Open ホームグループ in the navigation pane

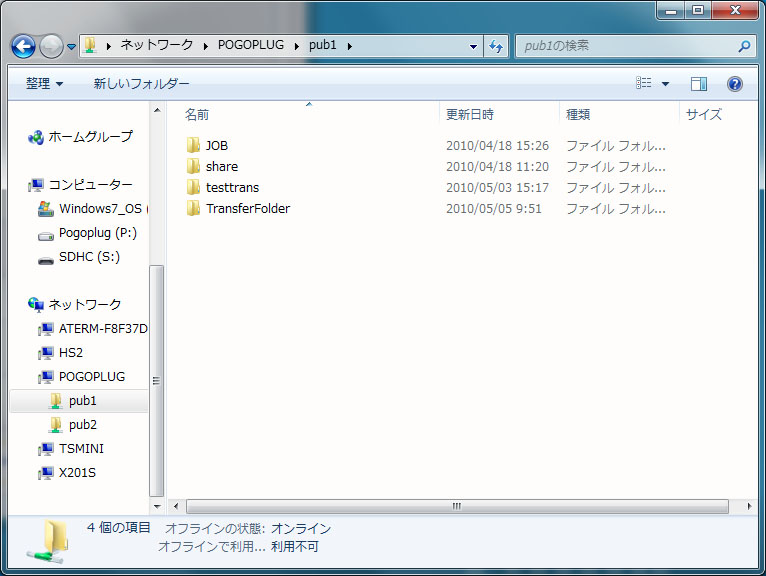pos(90,137)
